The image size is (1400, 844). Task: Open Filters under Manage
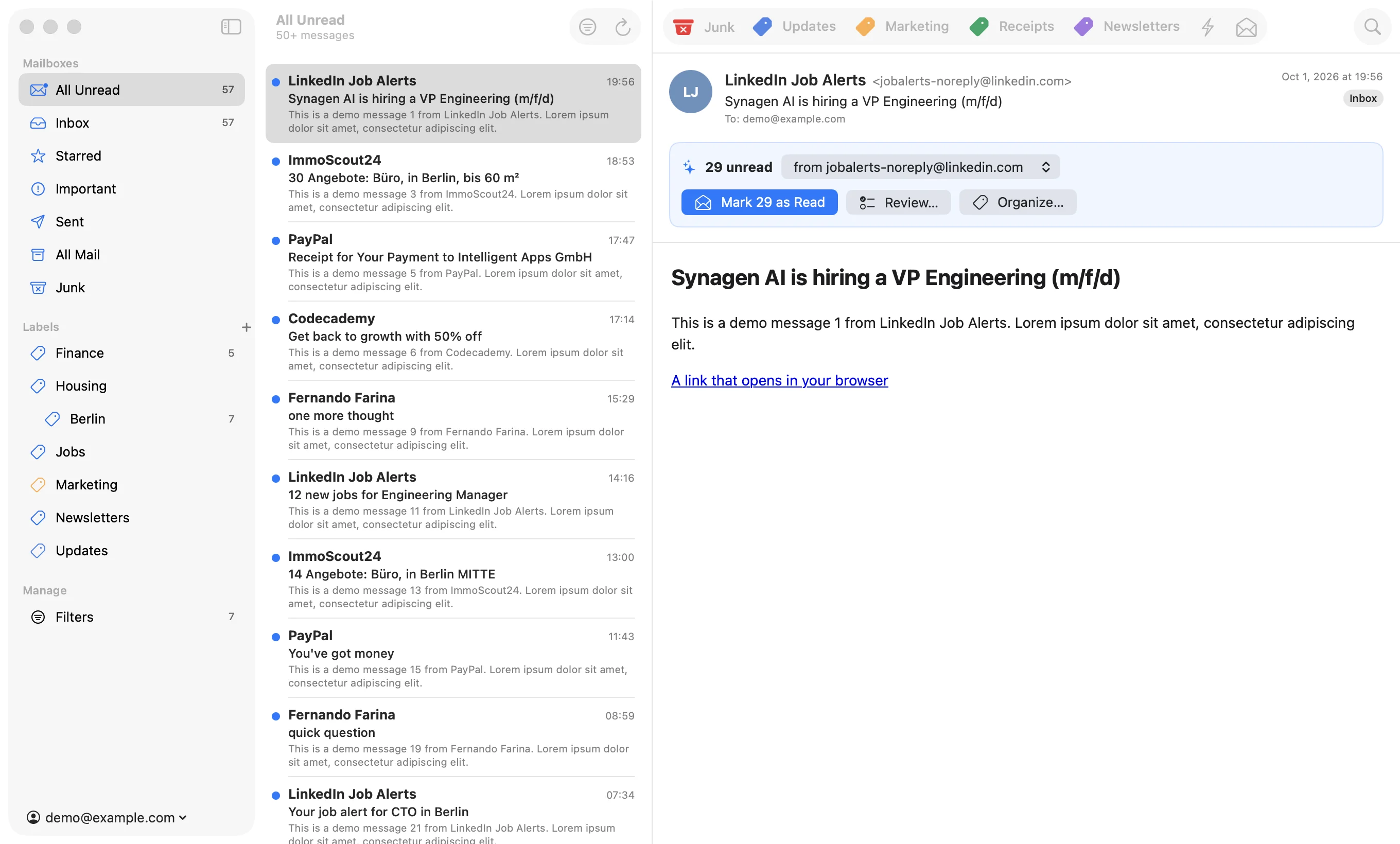pos(132,617)
